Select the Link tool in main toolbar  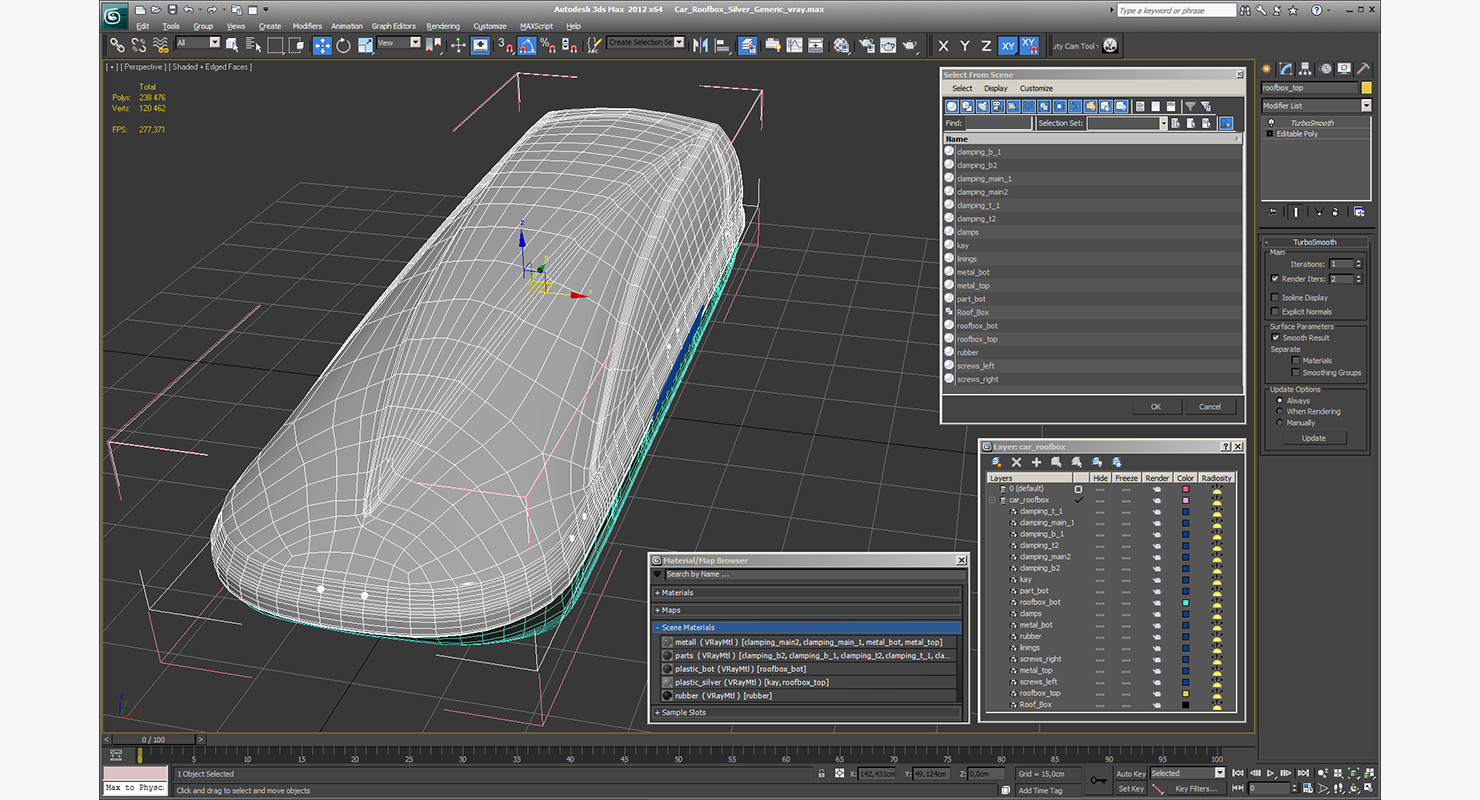click(117, 45)
